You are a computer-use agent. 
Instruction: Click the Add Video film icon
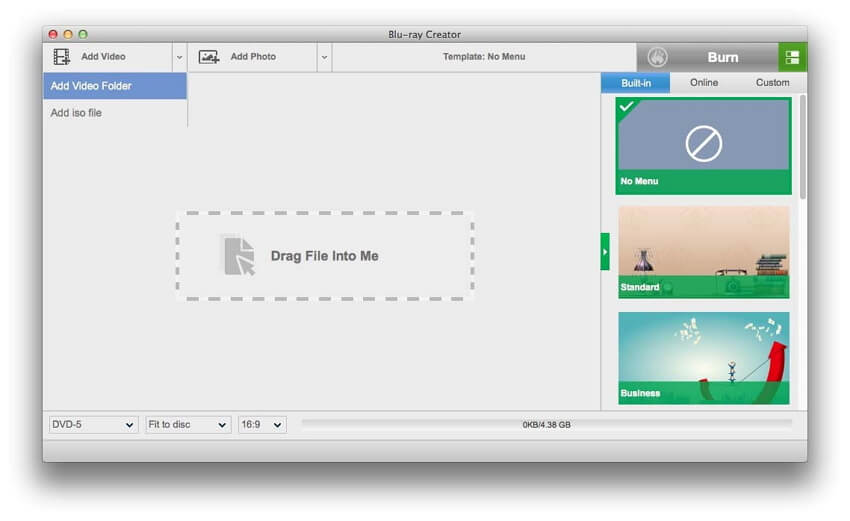[x=62, y=57]
